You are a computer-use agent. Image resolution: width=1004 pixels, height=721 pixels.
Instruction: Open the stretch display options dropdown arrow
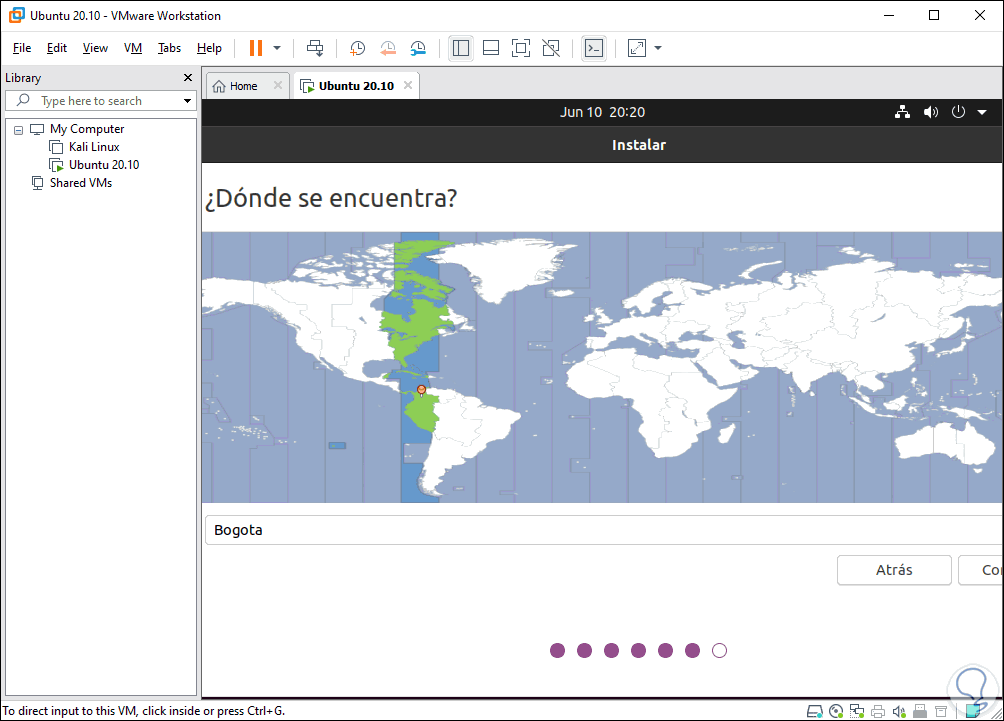point(658,48)
